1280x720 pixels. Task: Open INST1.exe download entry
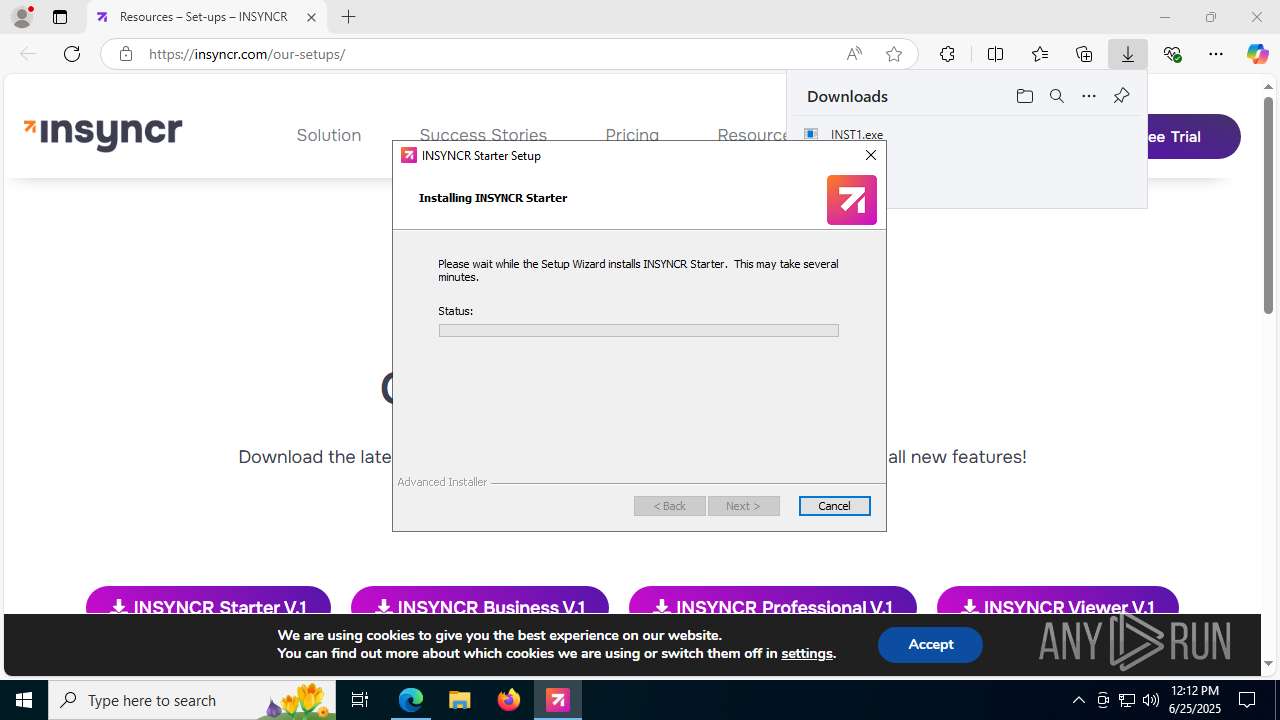[856, 134]
